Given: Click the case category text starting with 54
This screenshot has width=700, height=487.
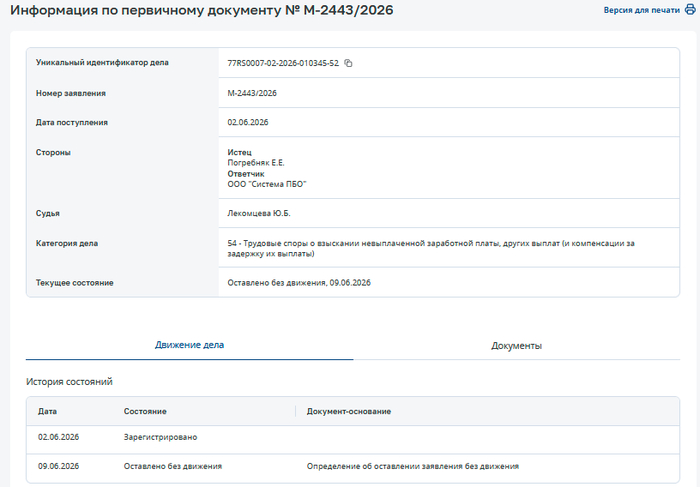Looking at the screenshot, I should point(431,248).
